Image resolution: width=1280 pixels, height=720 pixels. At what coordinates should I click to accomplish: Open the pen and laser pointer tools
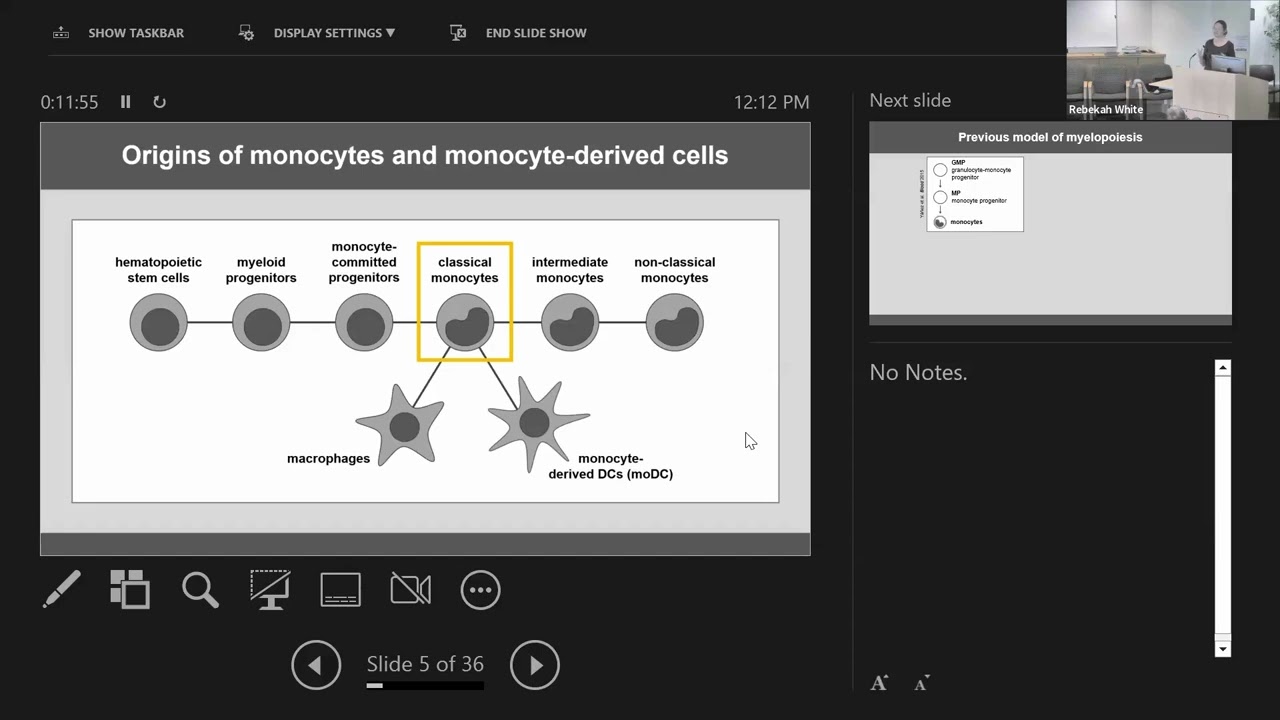pyautogui.click(x=62, y=590)
